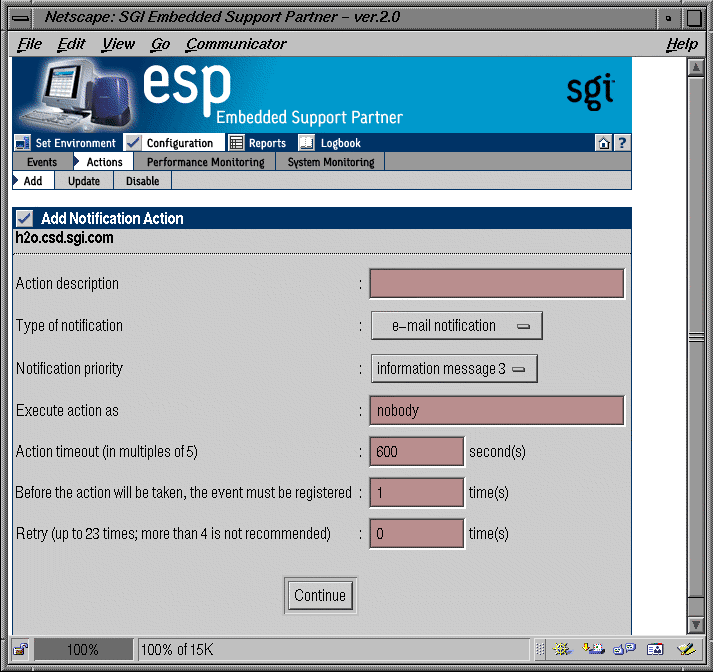The image size is (713, 672).
Task: Open the Notification priority dropdown
Action: pos(454,368)
